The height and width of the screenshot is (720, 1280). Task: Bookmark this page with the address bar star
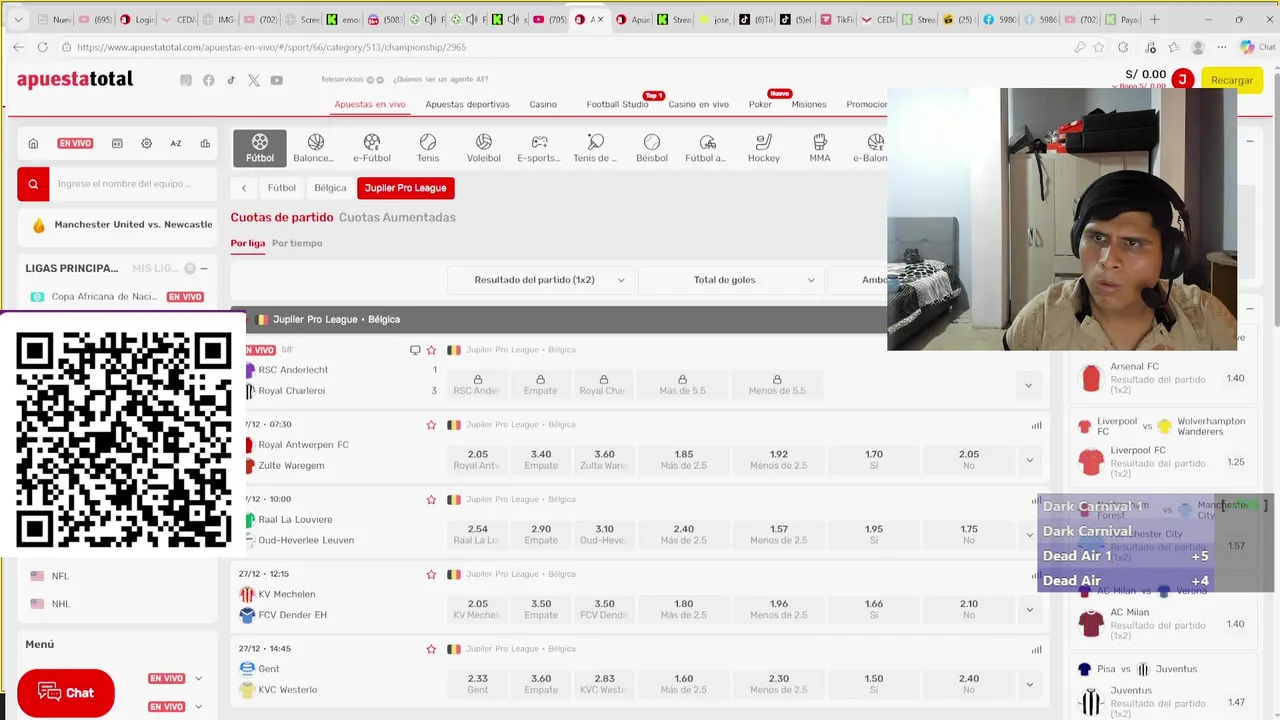[1099, 47]
